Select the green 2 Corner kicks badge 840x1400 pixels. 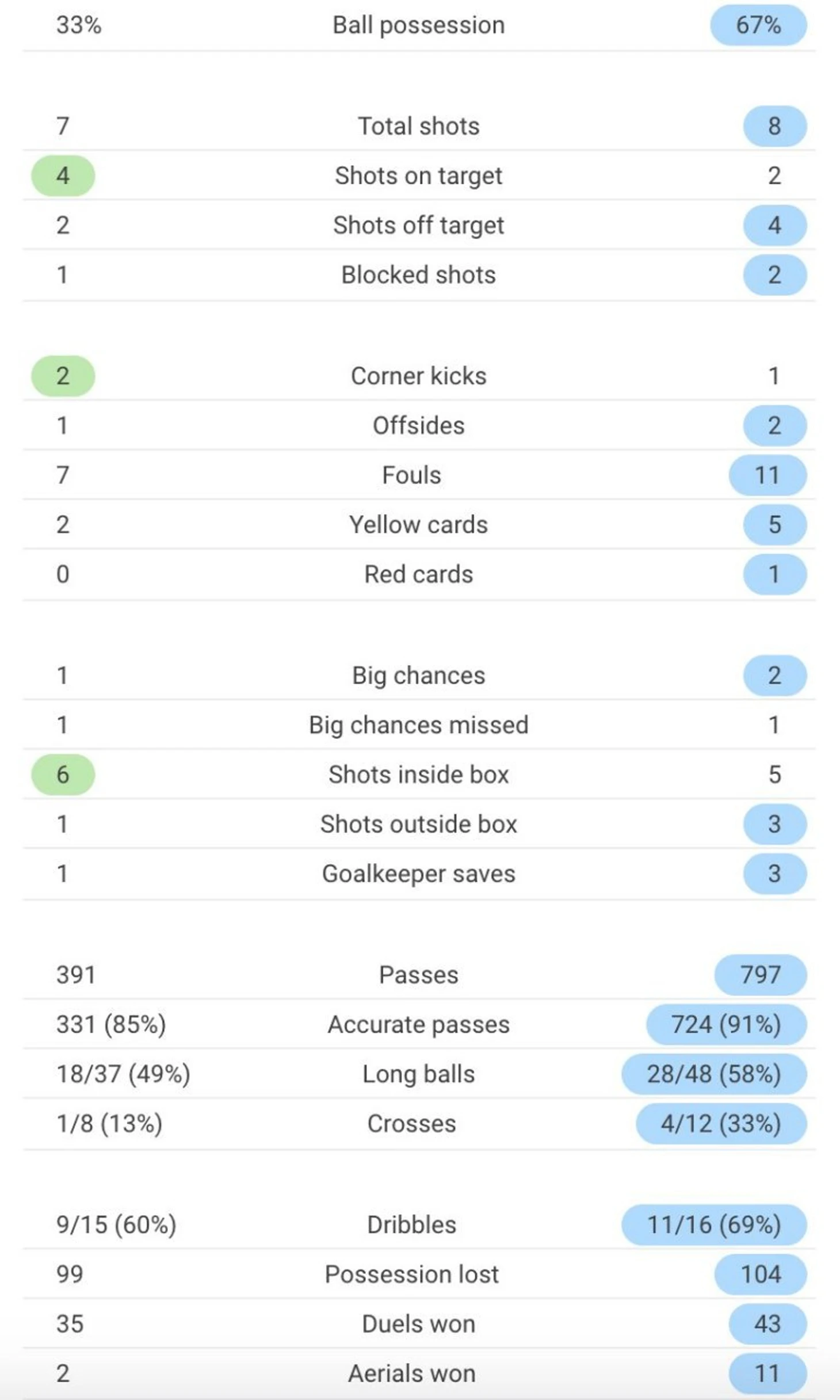[63, 376]
